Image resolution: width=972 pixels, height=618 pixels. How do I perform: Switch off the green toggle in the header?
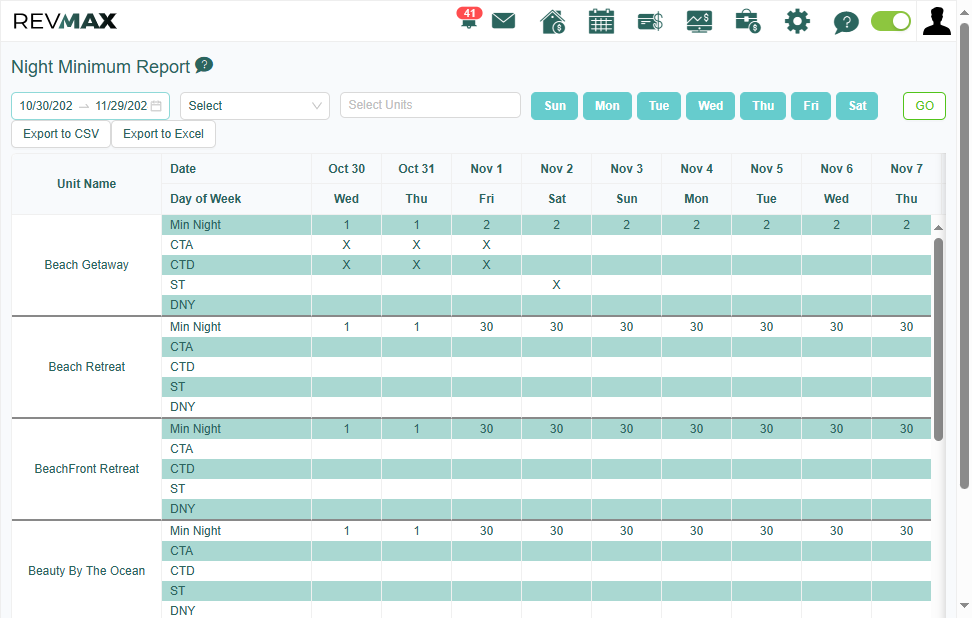pos(891,21)
